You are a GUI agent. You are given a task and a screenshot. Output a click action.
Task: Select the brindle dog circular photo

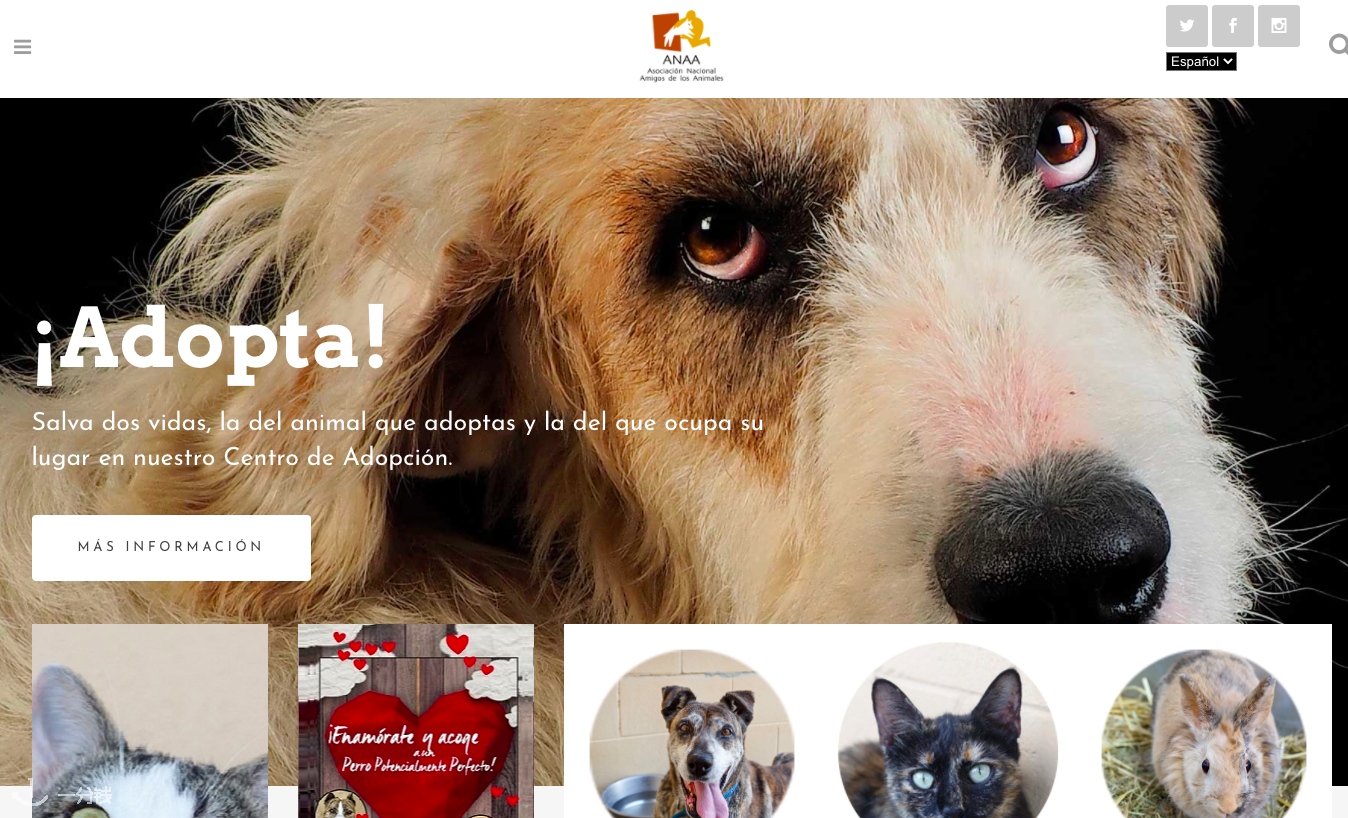pos(692,734)
